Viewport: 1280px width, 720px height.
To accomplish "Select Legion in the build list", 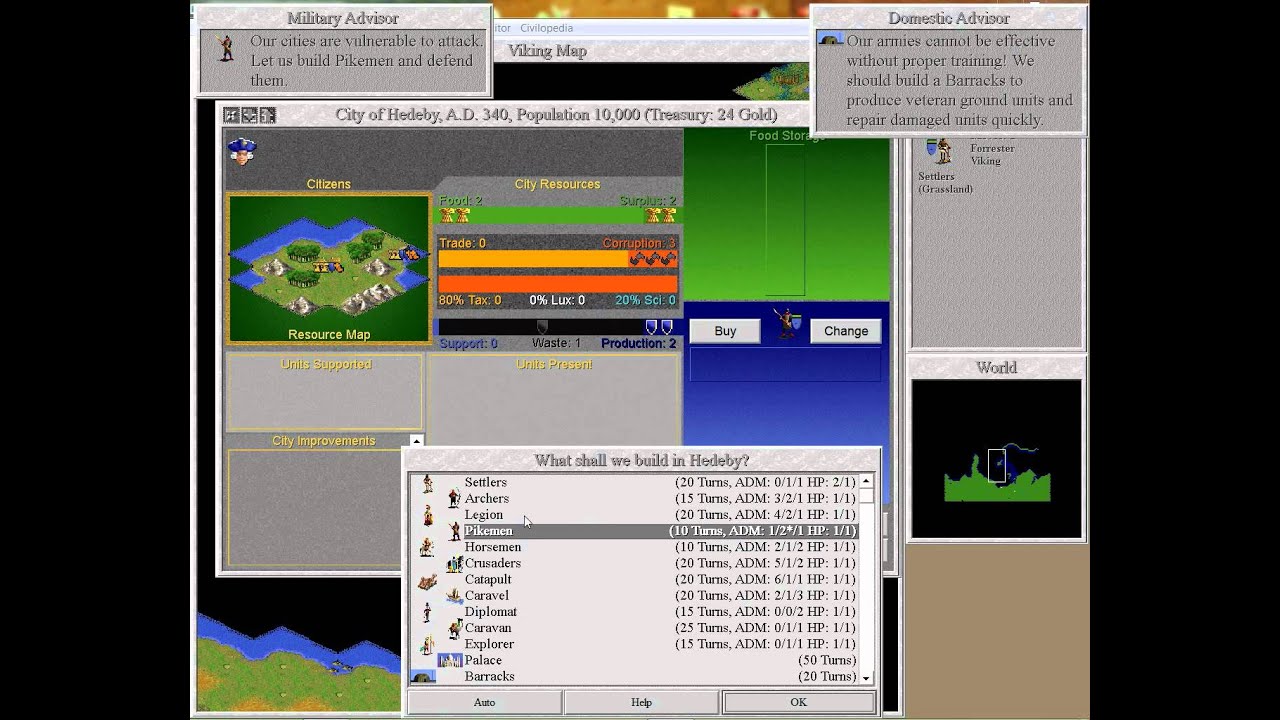I will click(x=660, y=515).
